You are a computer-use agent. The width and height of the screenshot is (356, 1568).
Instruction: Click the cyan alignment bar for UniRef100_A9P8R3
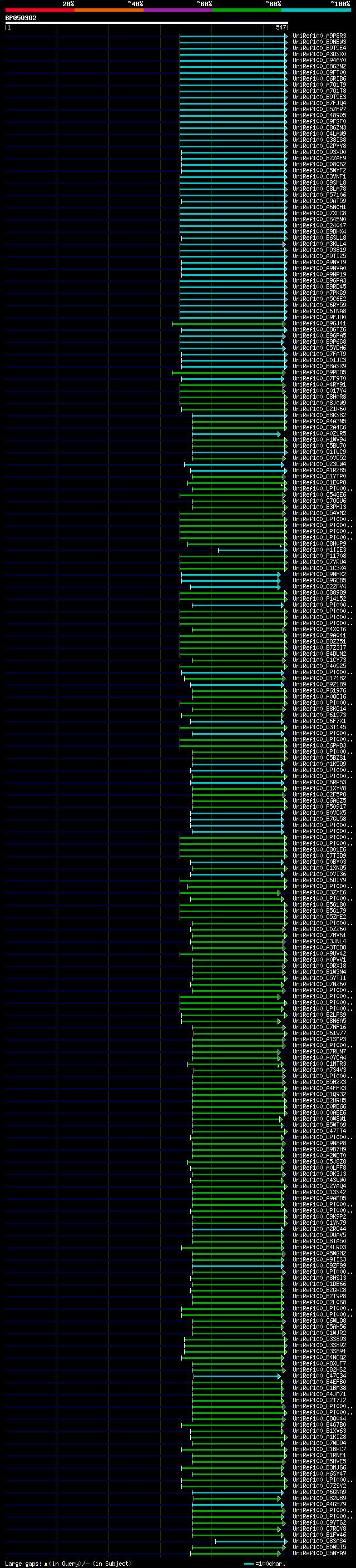point(233,36)
